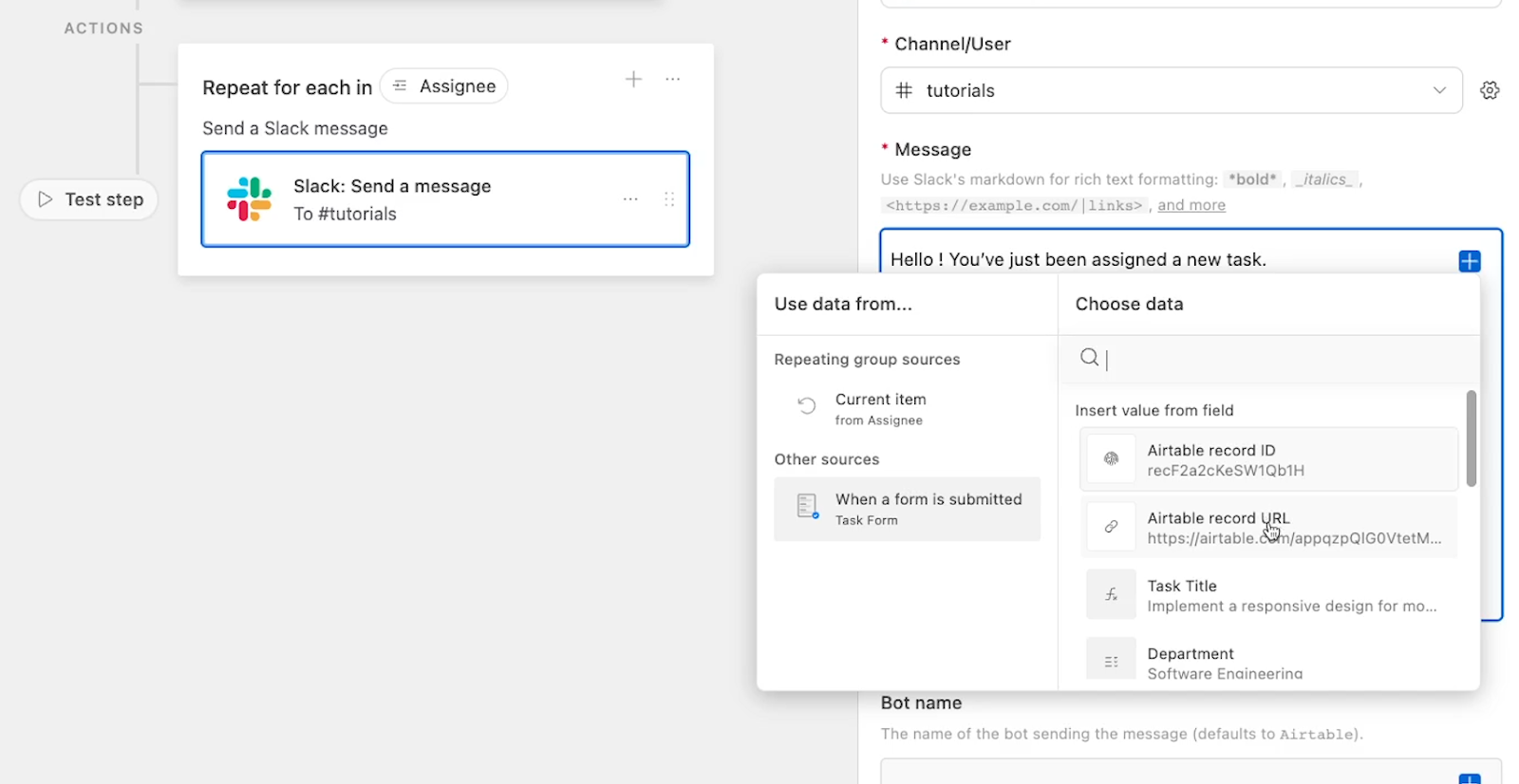Click the blue plus in Bot name field
Viewport: 1519px width, 784px height.
1470,778
